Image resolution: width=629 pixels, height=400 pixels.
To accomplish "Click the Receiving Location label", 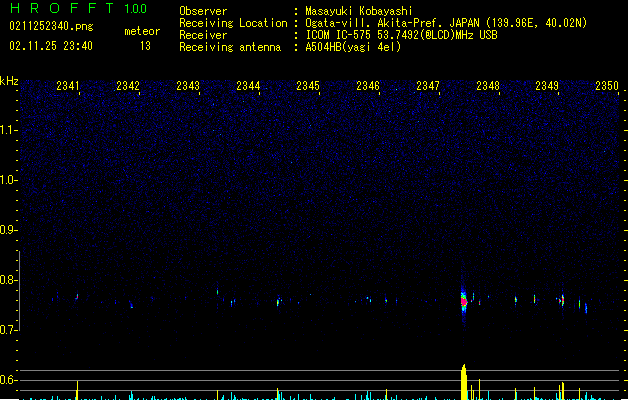I will (233, 23).
